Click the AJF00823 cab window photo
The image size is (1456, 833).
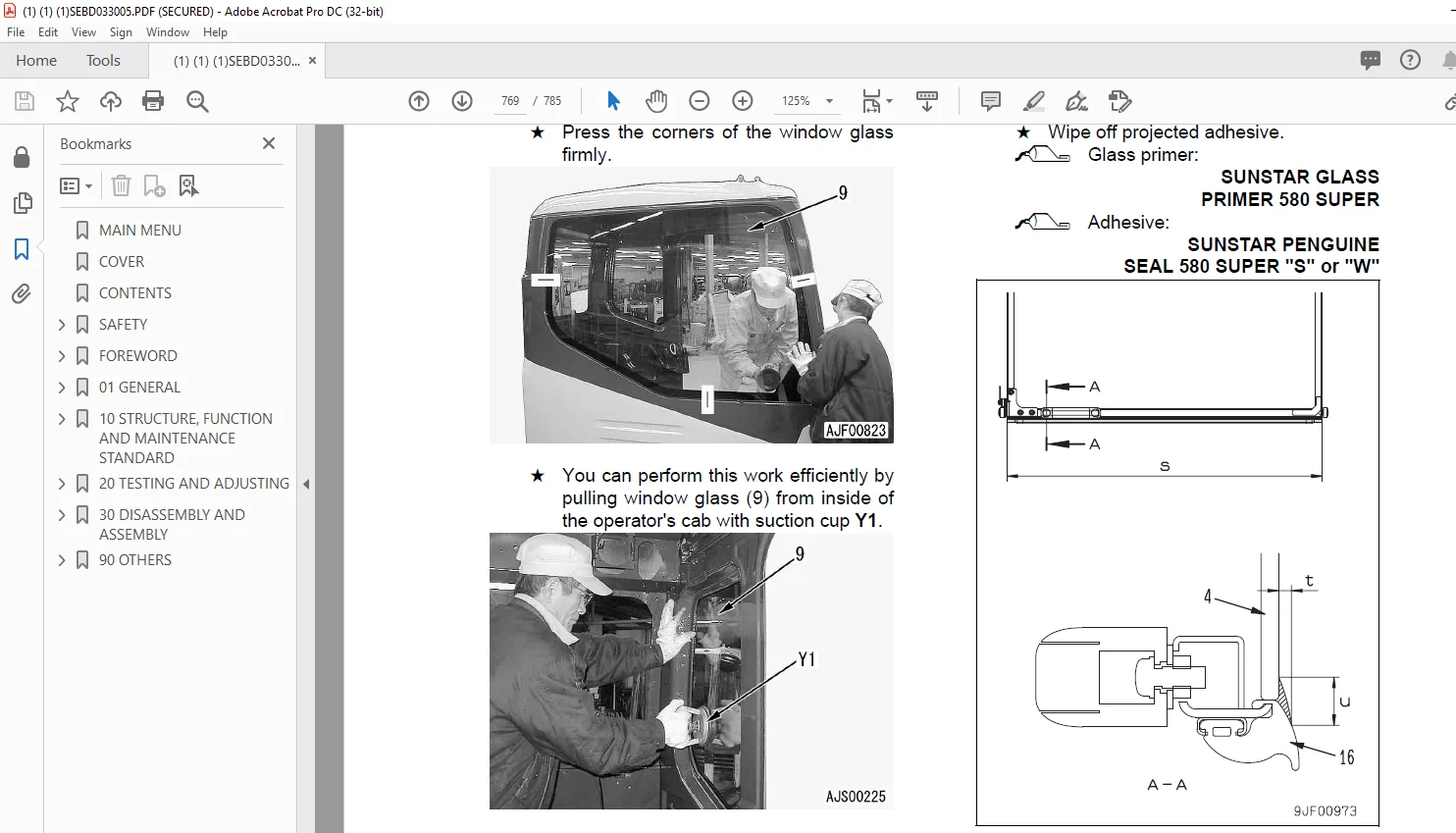[691, 305]
